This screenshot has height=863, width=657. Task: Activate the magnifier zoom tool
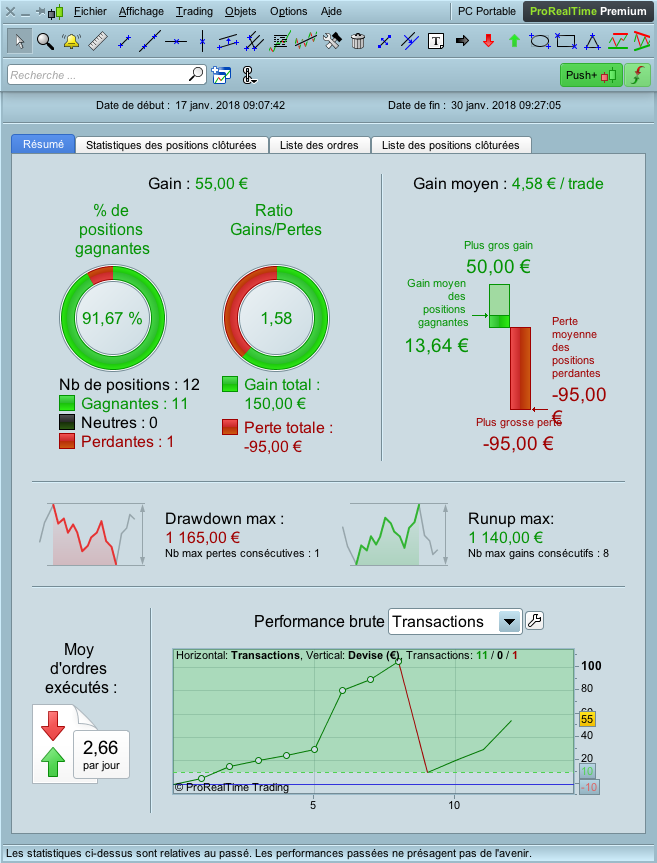(45, 41)
